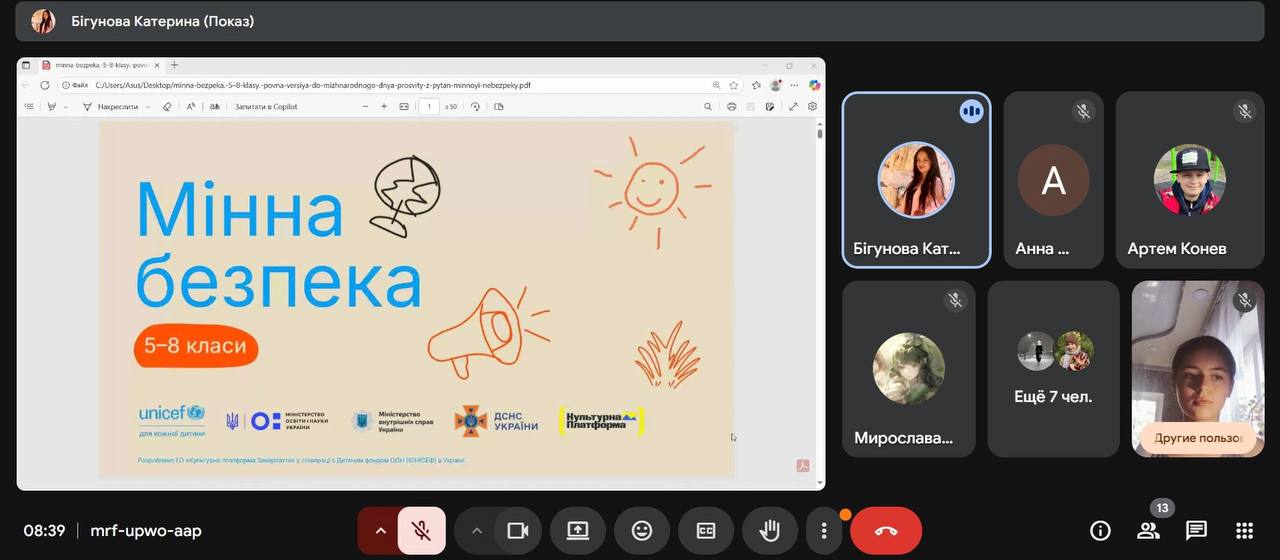
Task: Open the meeting details info icon
Action: pyautogui.click(x=1100, y=531)
